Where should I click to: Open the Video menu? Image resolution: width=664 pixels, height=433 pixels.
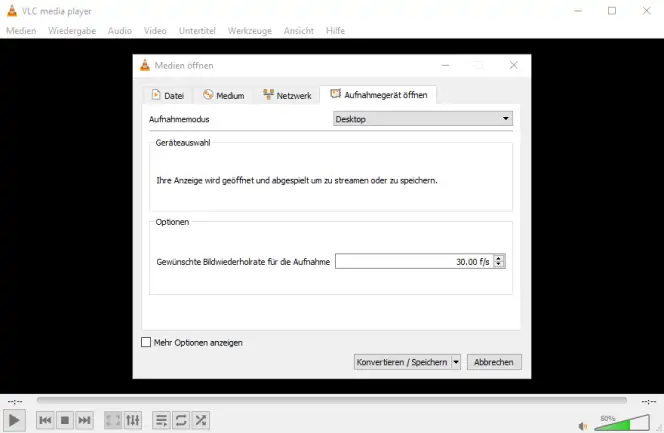tap(155, 30)
